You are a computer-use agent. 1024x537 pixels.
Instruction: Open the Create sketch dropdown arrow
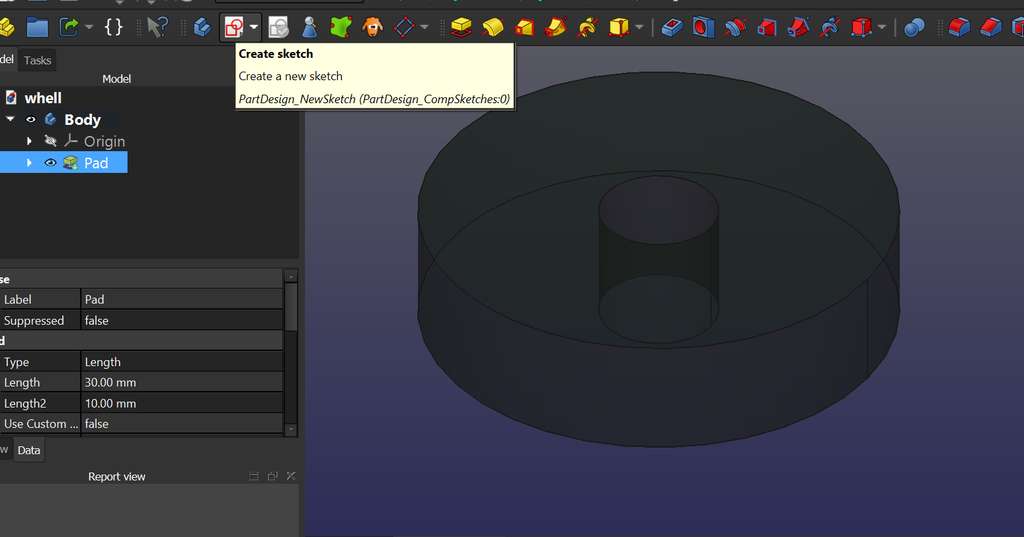coord(253,27)
